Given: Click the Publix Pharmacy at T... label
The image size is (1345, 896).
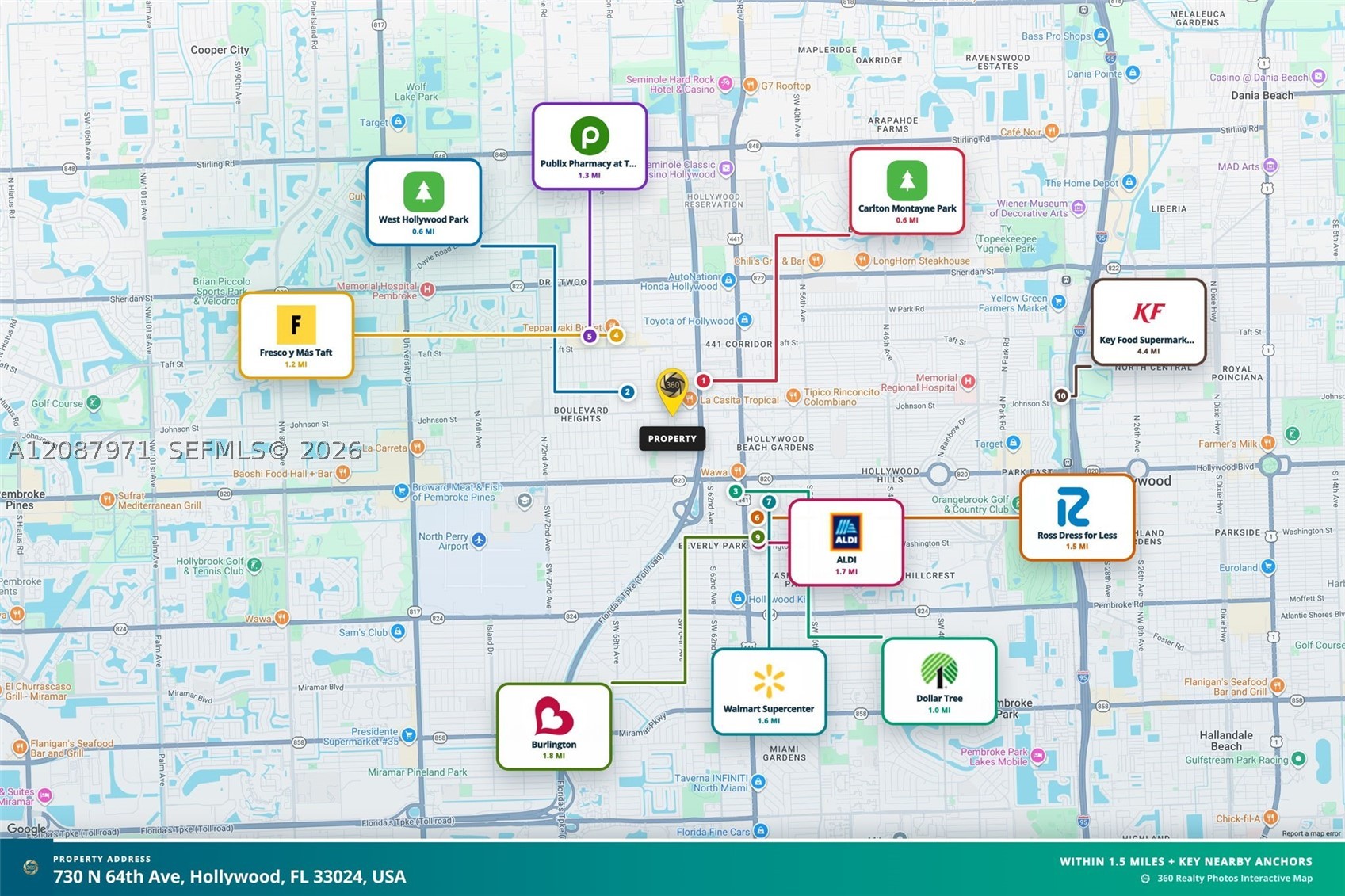Looking at the screenshot, I should click(588, 164).
